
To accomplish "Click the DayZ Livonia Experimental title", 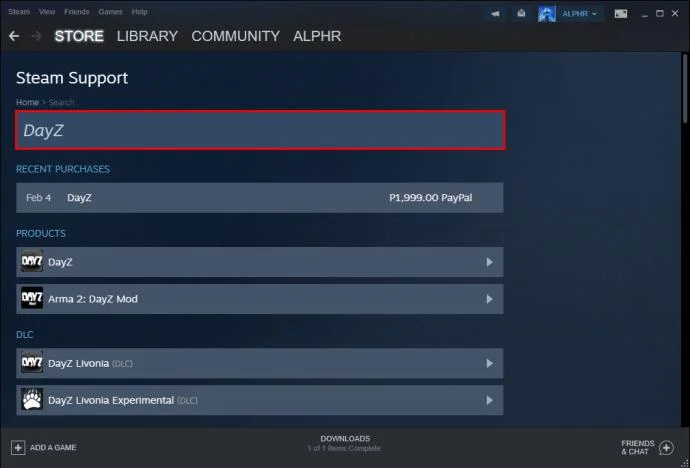I will coord(111,400).
